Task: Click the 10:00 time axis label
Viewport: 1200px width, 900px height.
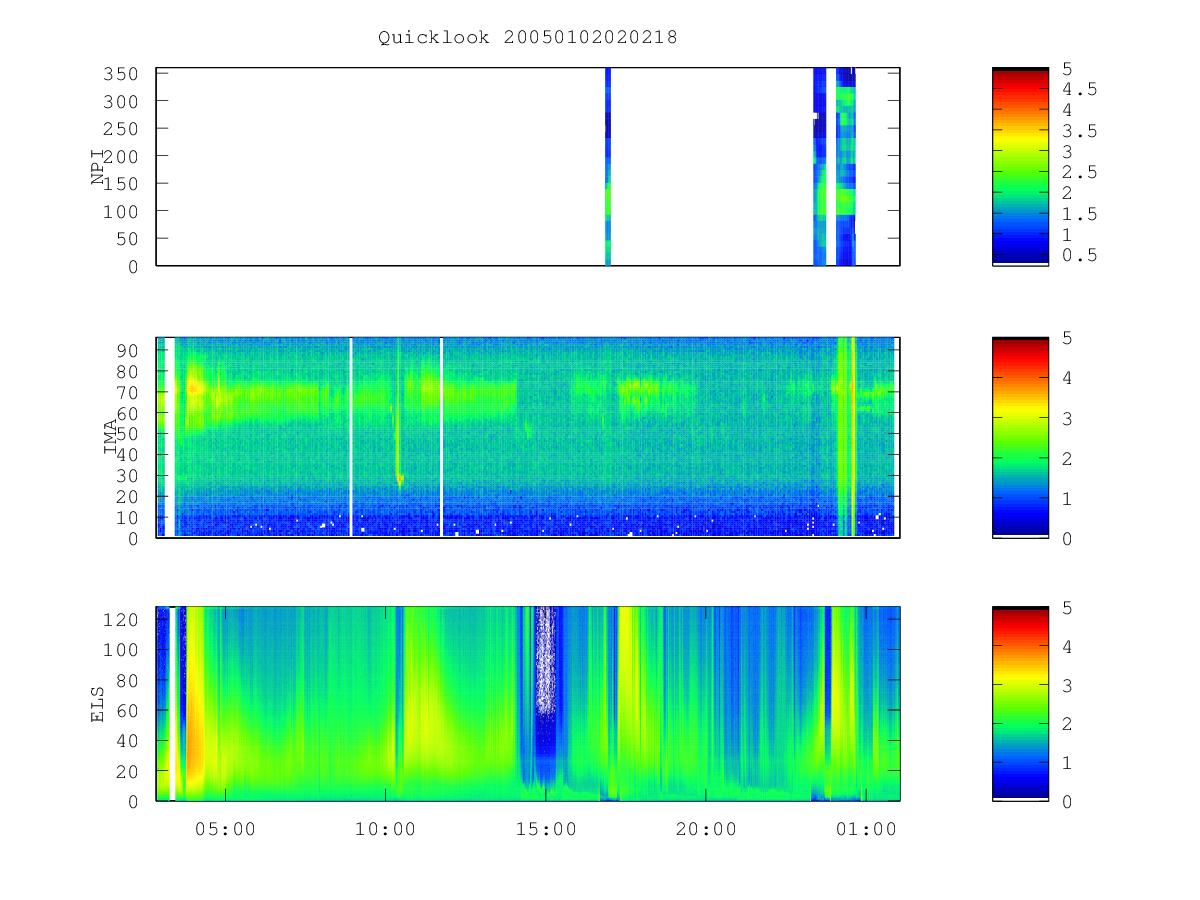Action: (x=386, y=829)
